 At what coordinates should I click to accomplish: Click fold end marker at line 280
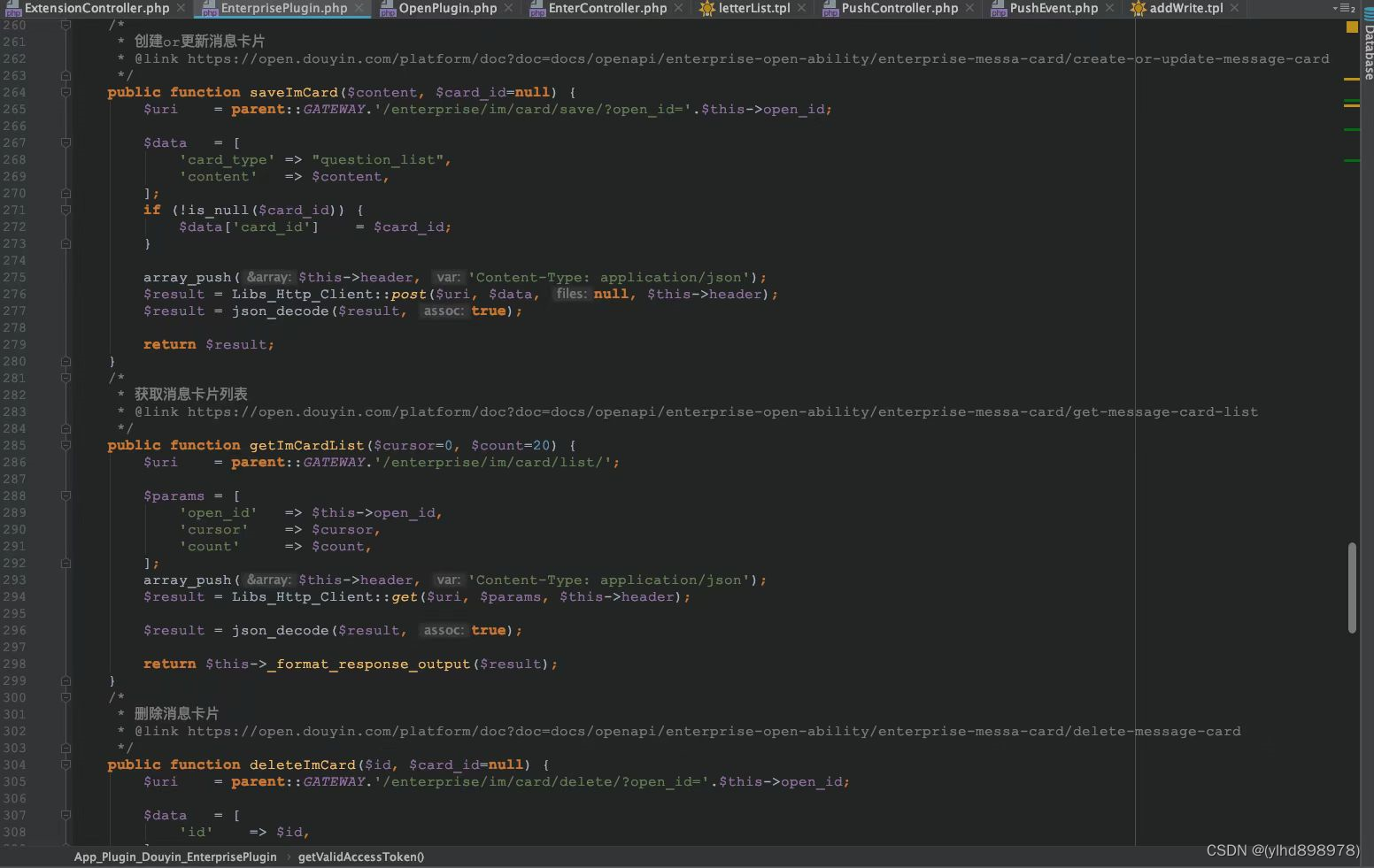tap(66, 361)
